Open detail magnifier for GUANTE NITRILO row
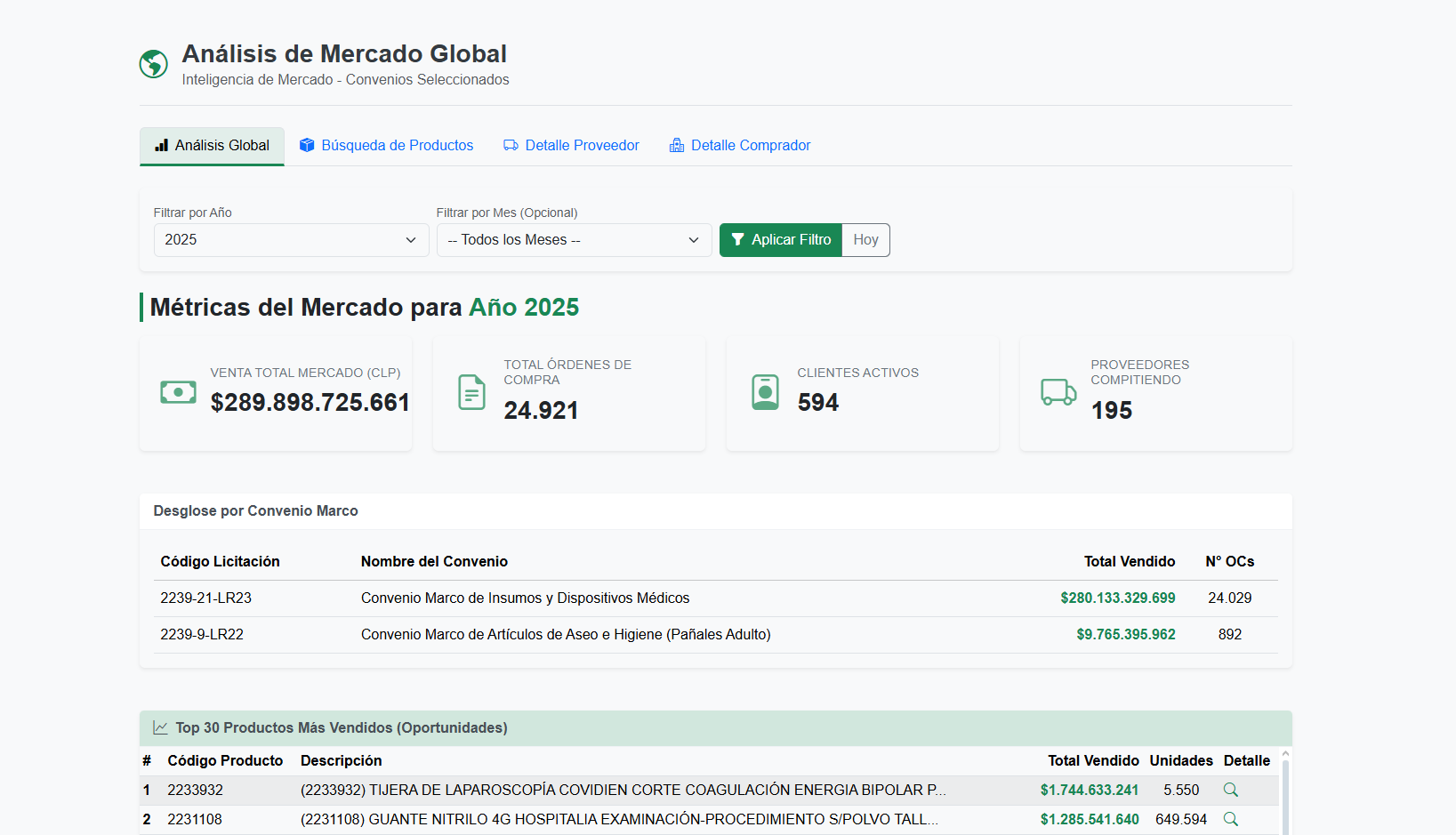Screen dimensions: 1456x835 click(1230, 819)
